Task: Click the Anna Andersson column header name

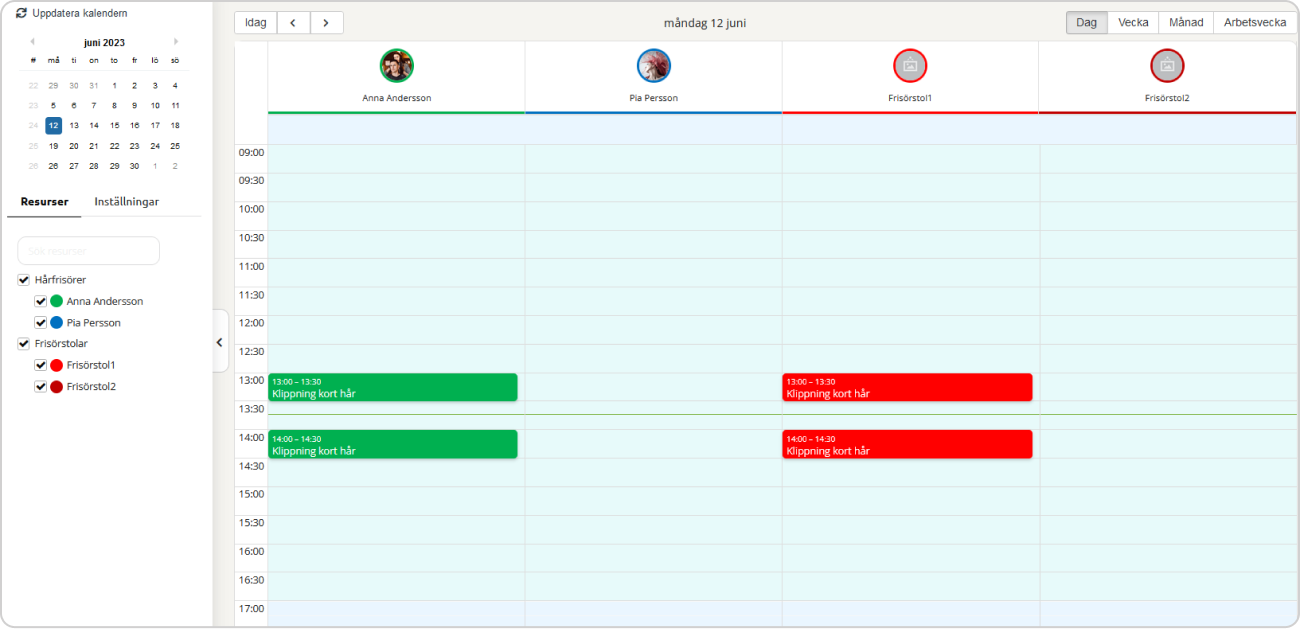Action: click(396, 98)
